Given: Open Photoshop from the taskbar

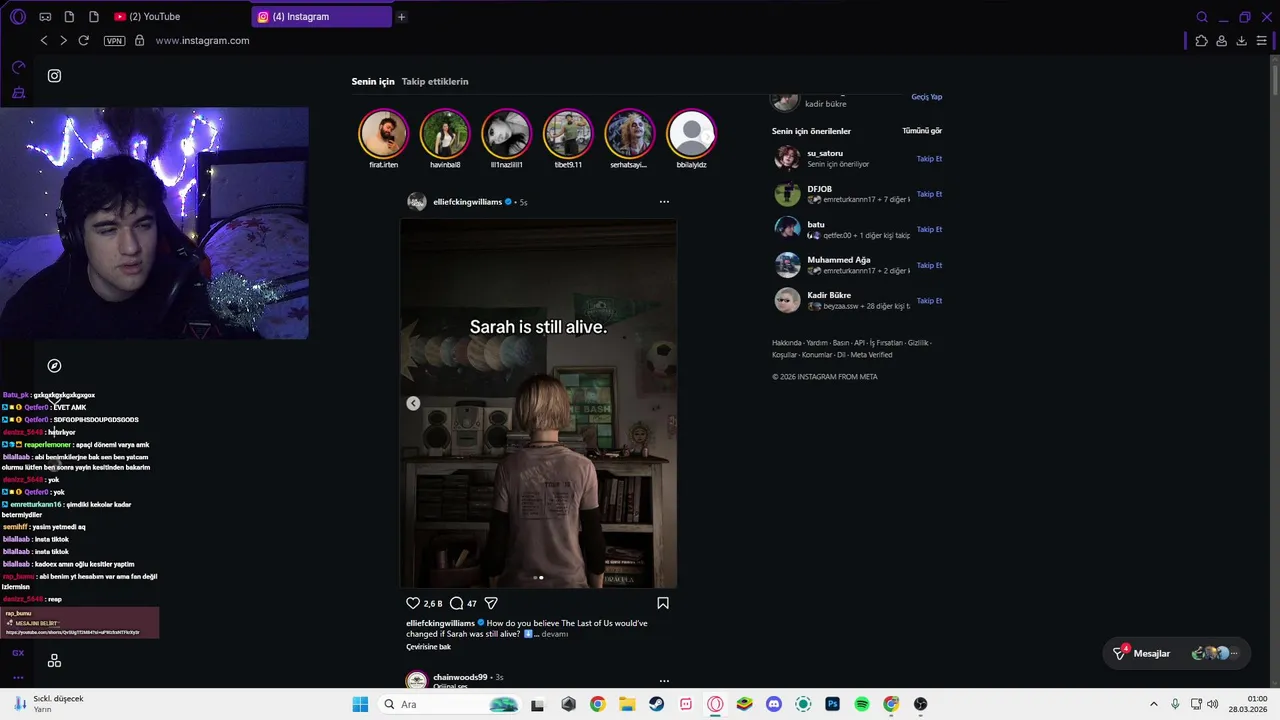Looking at the screenshot, I should (x=832, y=704).
